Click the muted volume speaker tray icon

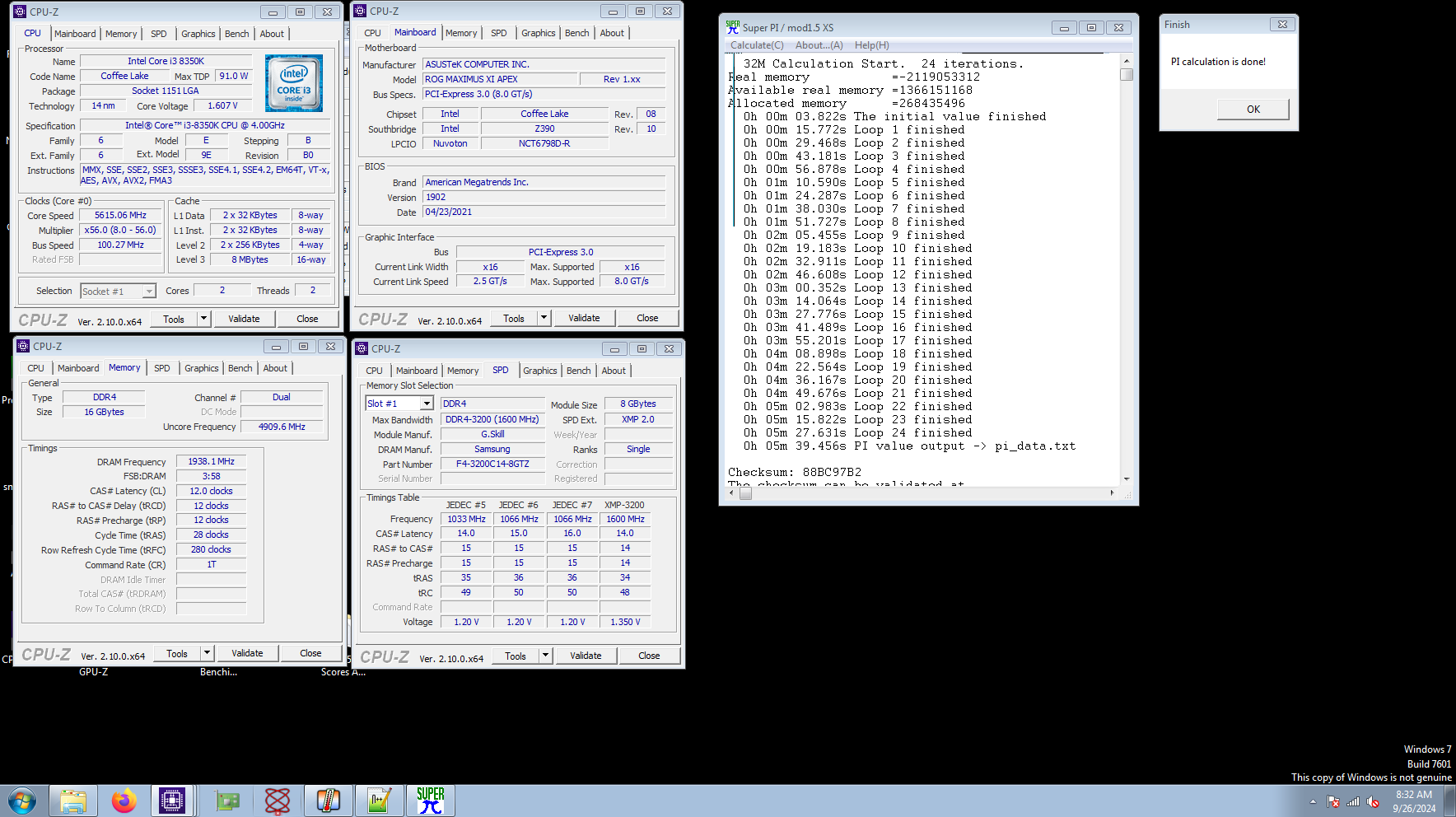1373,801
